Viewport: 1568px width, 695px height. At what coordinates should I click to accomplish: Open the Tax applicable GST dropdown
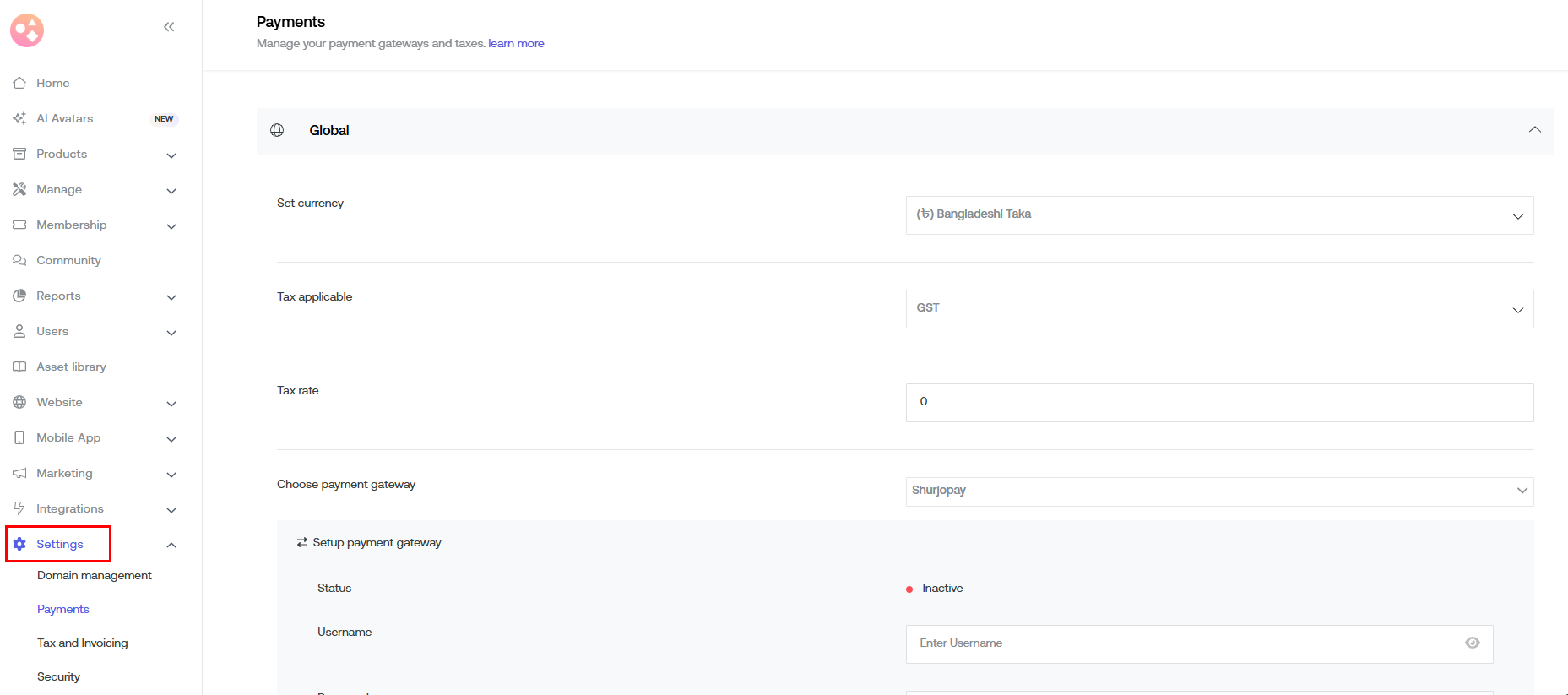1218,309
